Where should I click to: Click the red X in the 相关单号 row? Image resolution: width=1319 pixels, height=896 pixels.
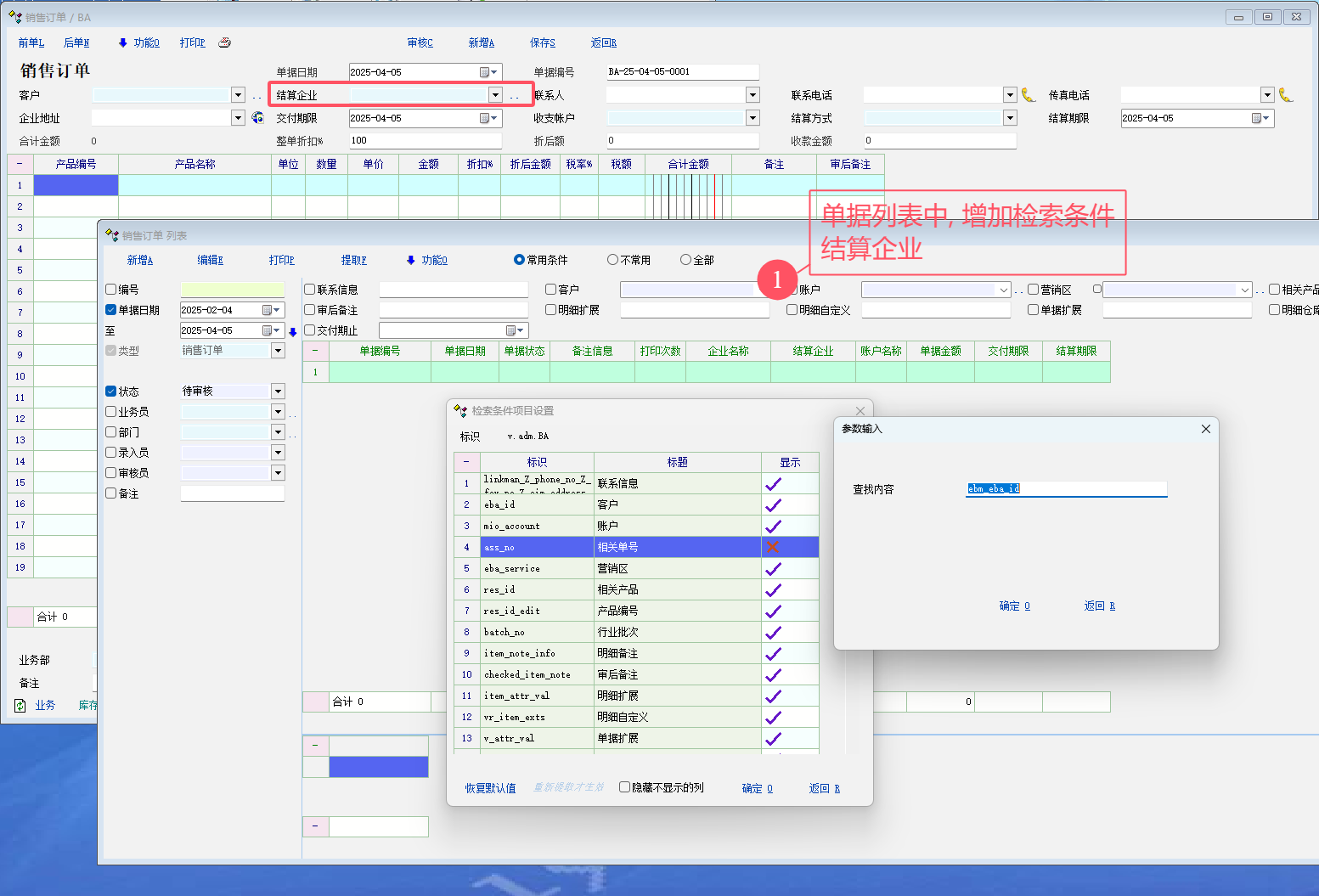(773, 547)
